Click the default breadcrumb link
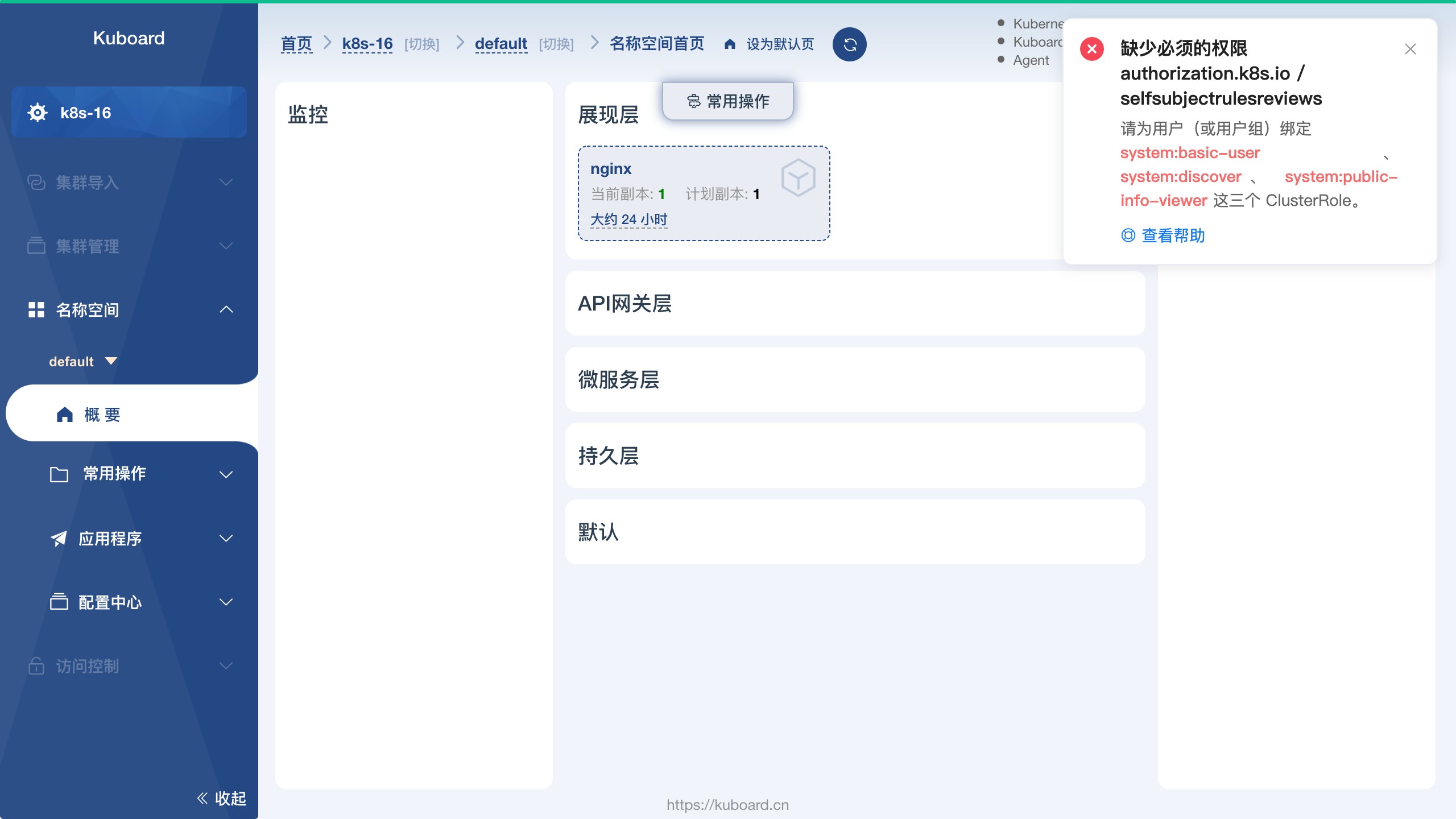The width and height of the screenshot is (1456, 819). pos(501,44)
